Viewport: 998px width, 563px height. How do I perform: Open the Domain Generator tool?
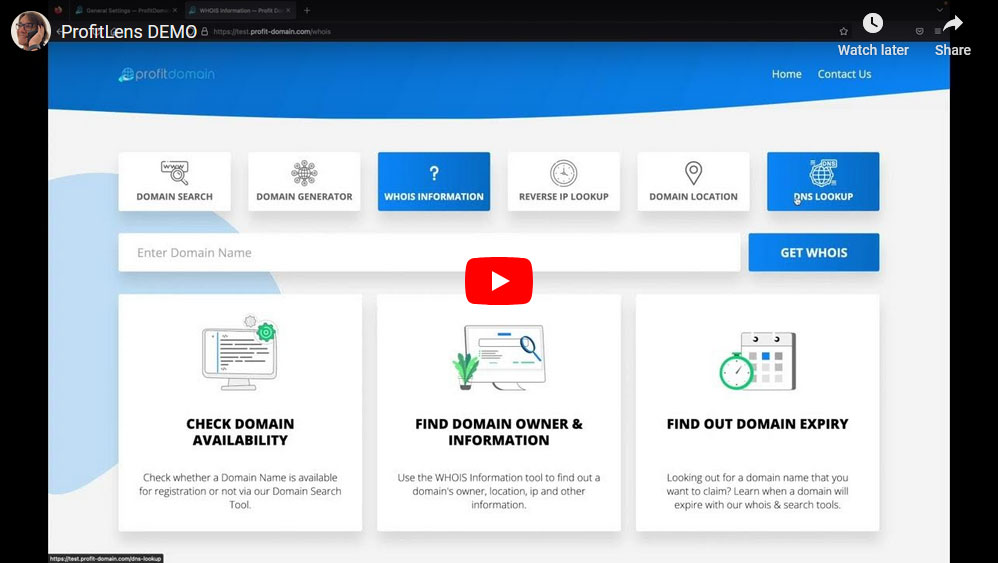pos(304,182)
